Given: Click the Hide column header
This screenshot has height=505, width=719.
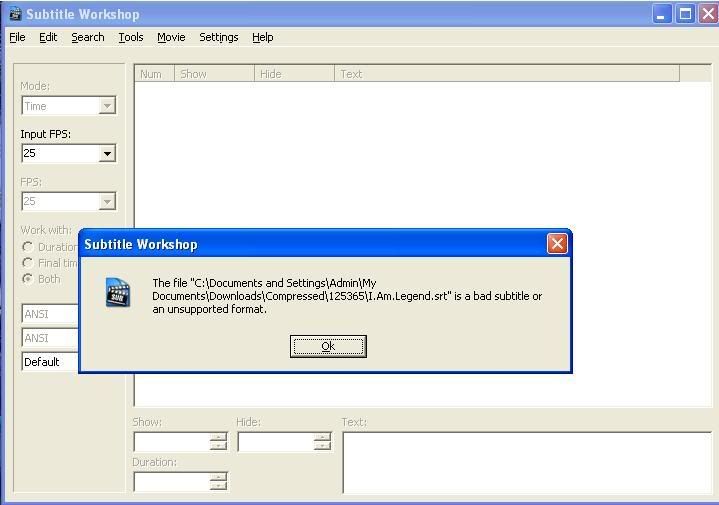Looking at the screenshot, I should click(294, 74).
